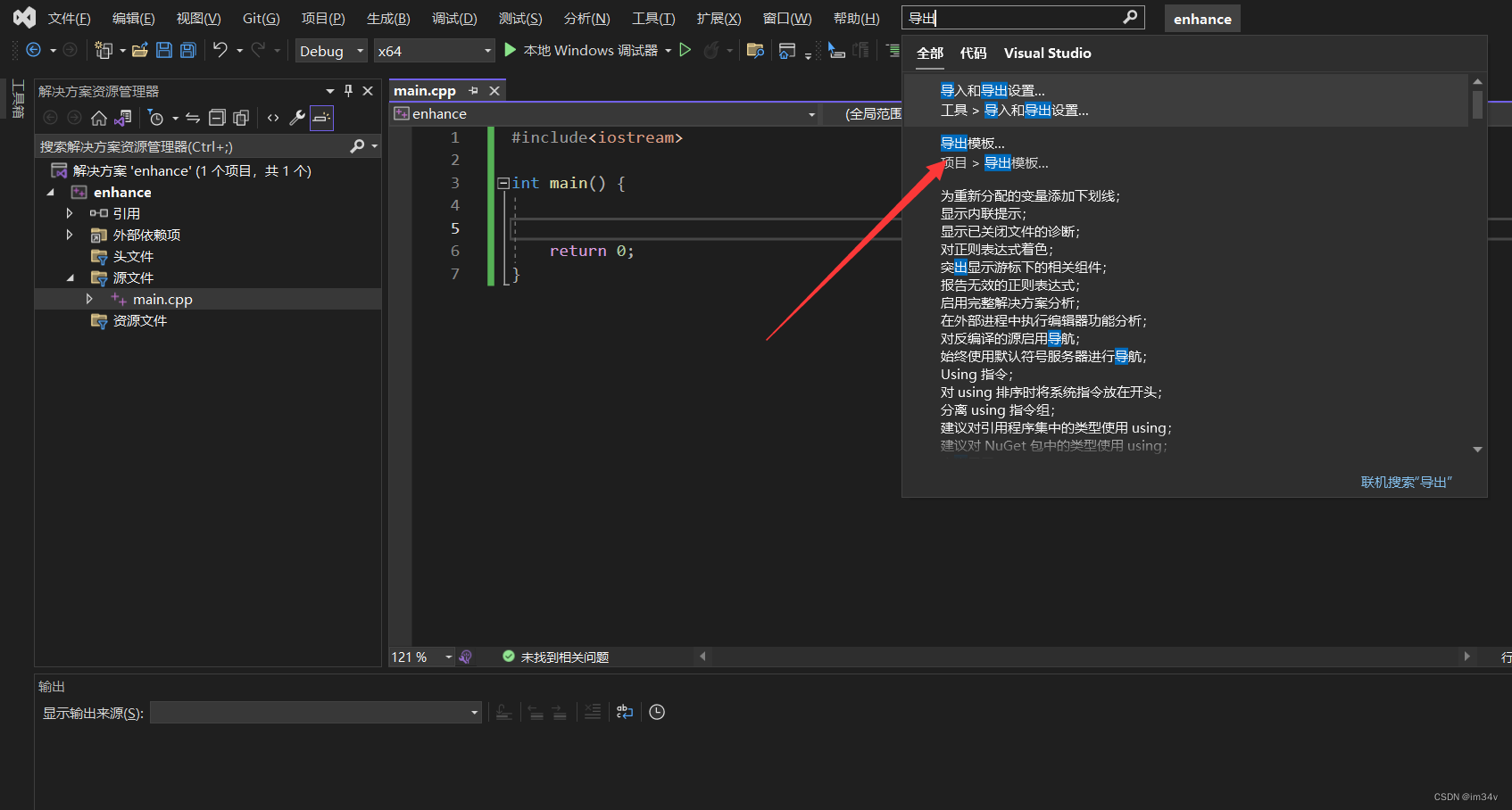The image size is (1512, 810).
Task: Toggle word wrap in the Output panel
Action: pos(625,712)
